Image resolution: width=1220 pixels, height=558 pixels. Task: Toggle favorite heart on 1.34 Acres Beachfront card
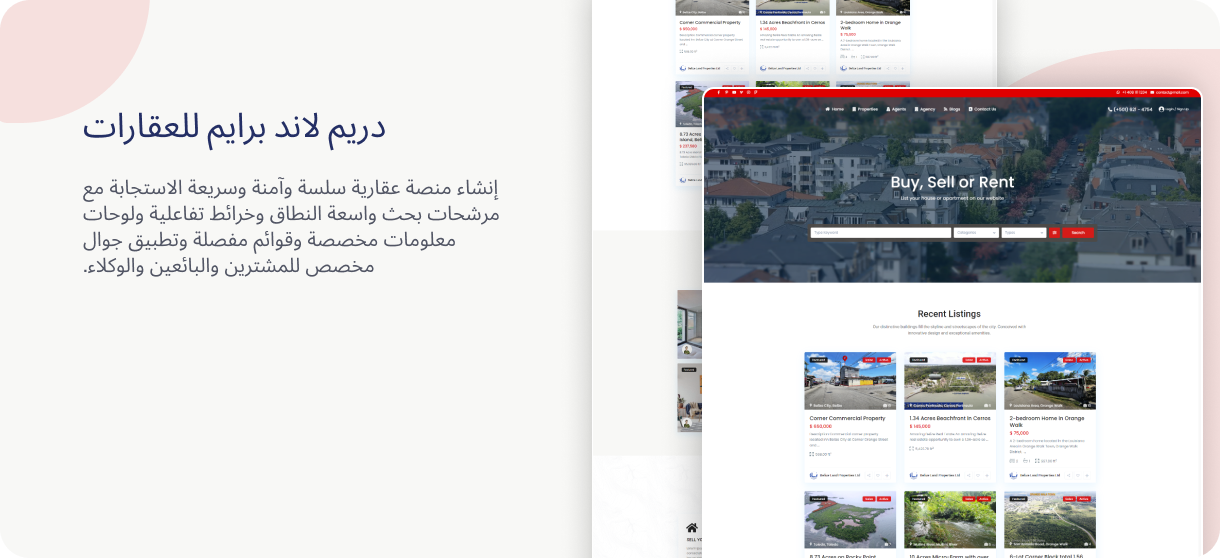[x=977, y=475]
